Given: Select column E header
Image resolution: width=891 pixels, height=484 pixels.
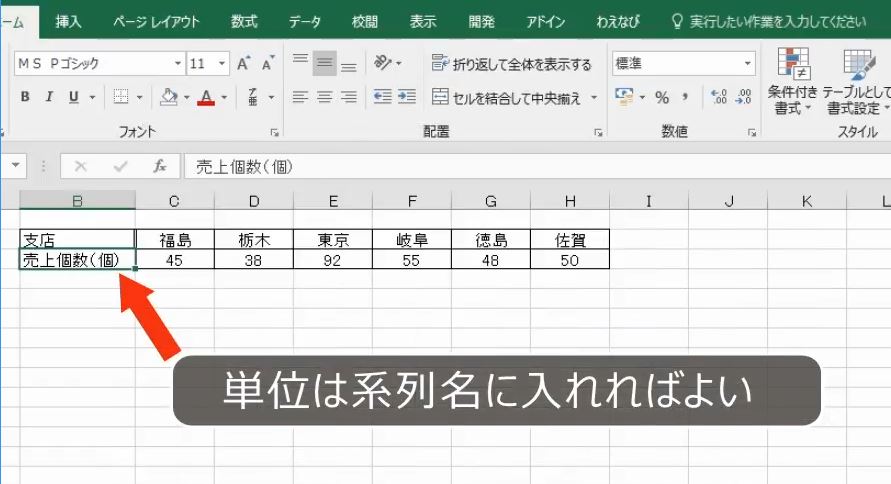Looking at the screenshot, I should click(333, 201).
